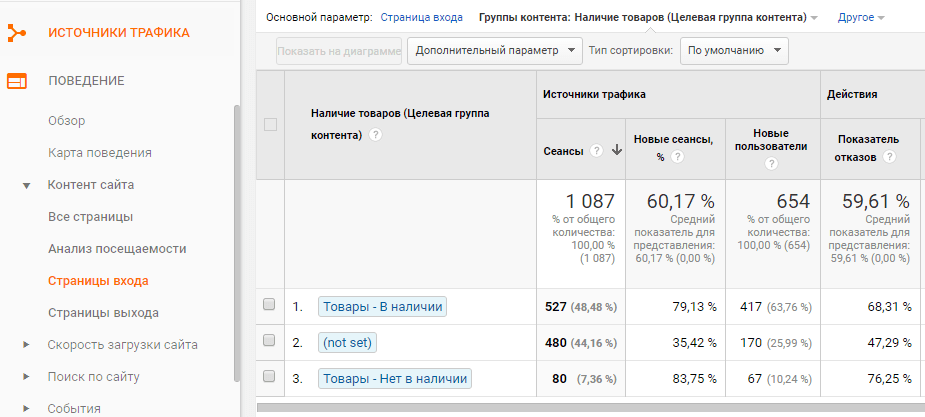The image size is (925, 417).
Task: Open the (not set) row link
Action: pos(347,343)
